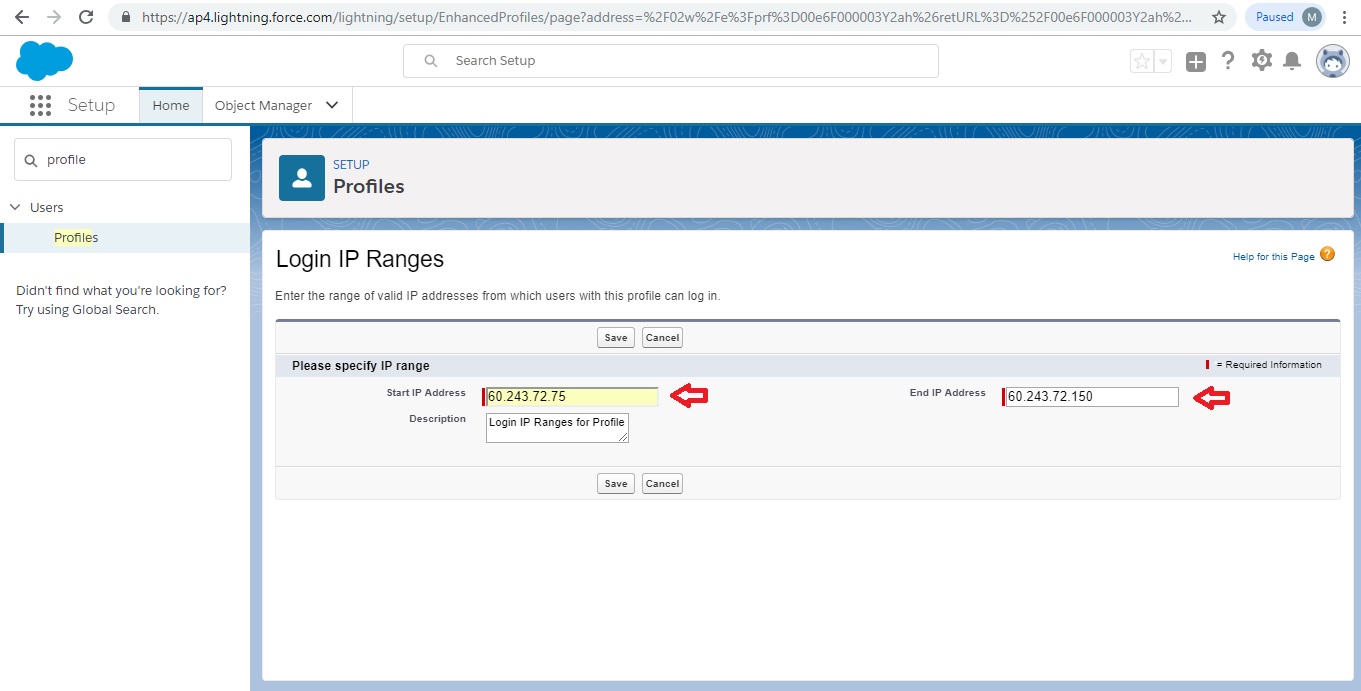The image size is (1361, 691).
Task: Click the browser reload button
Action: click(86, 17)
